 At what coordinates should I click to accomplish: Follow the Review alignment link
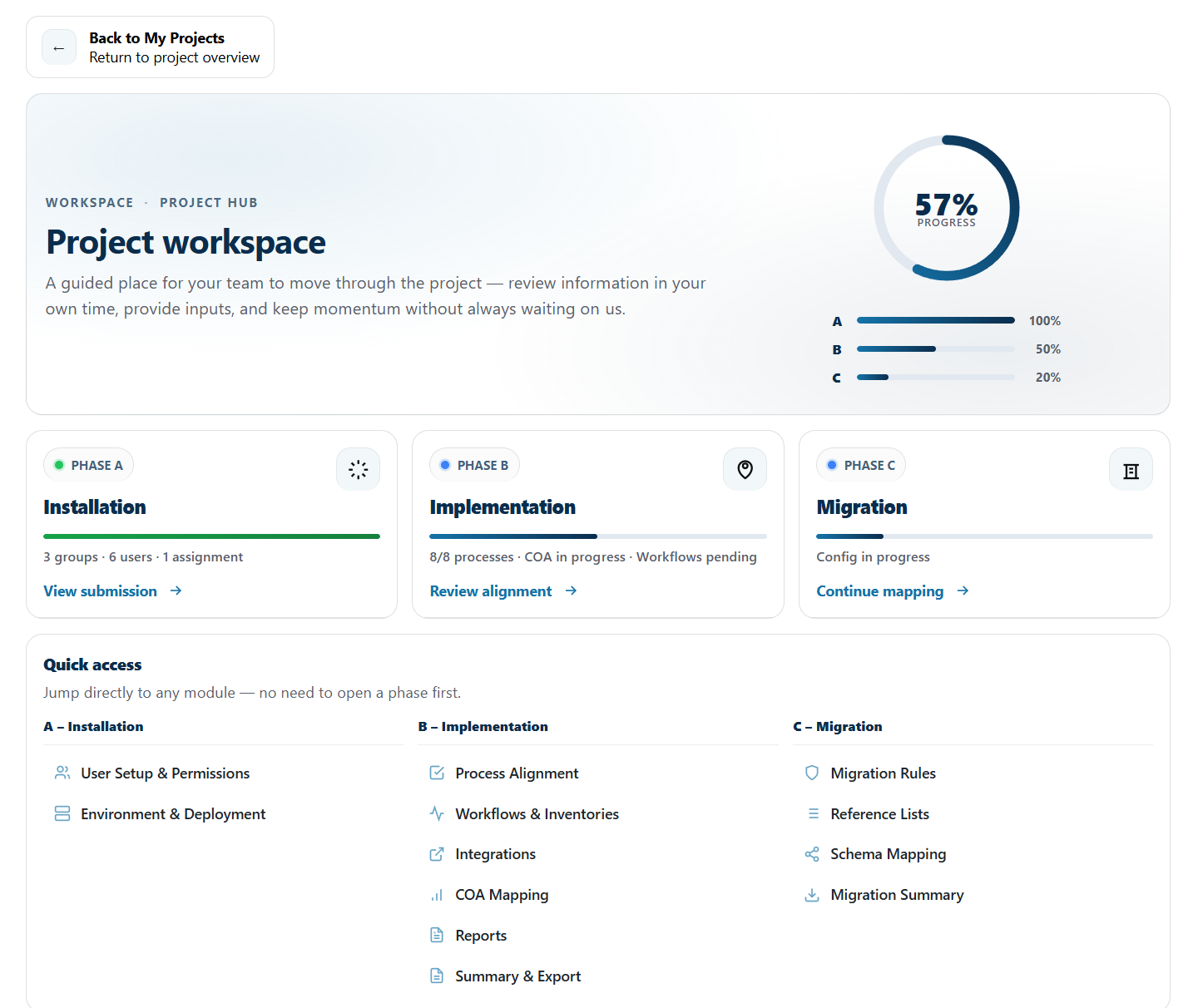coord(491,590)
